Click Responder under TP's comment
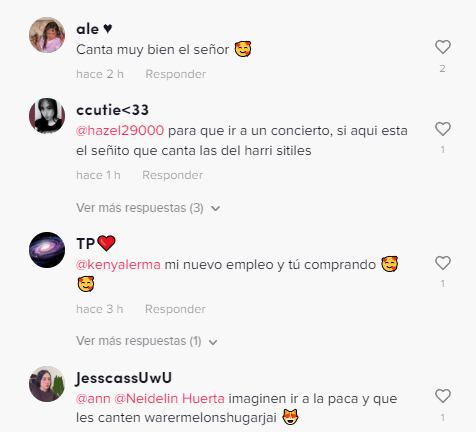 (x=175, y=309)
